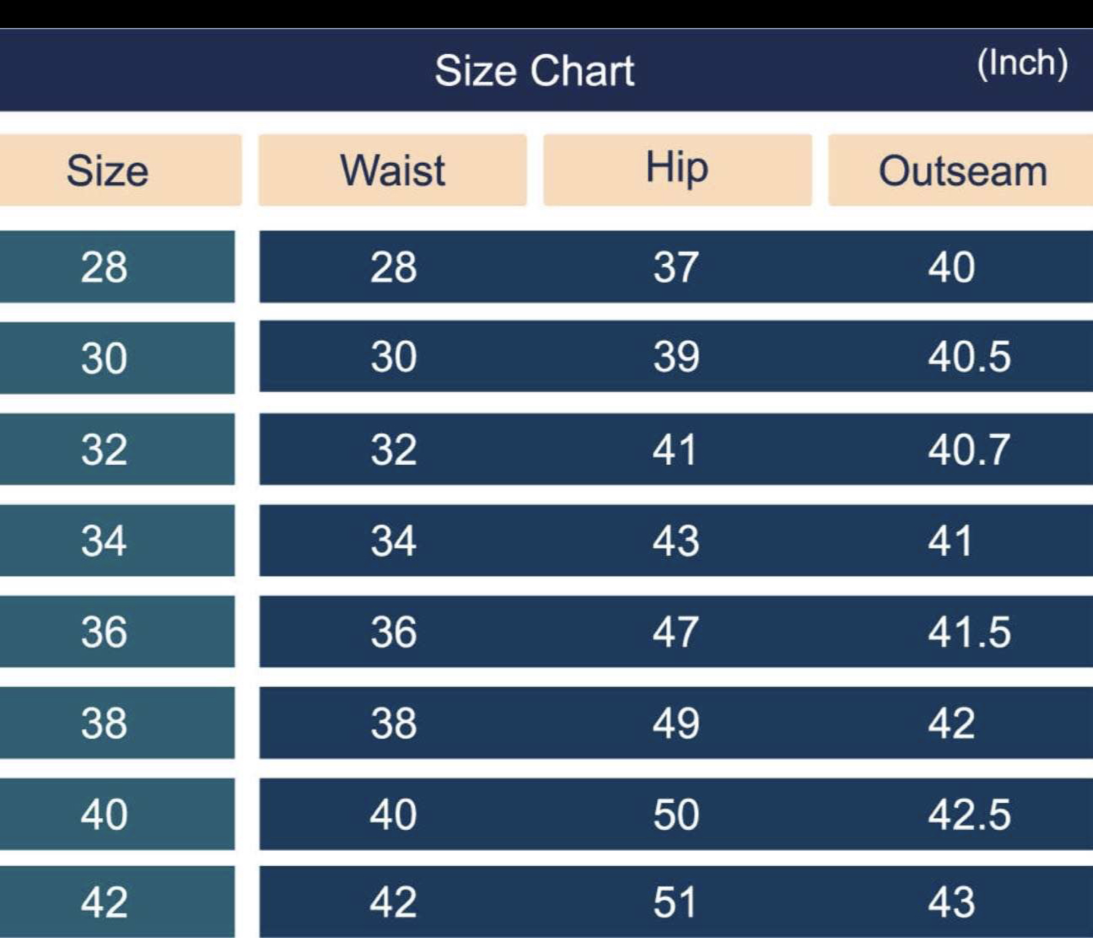The height and width of the screenshot is (938, 1093).
Task: Click size 38 in Size column
Action: [104, 723]
